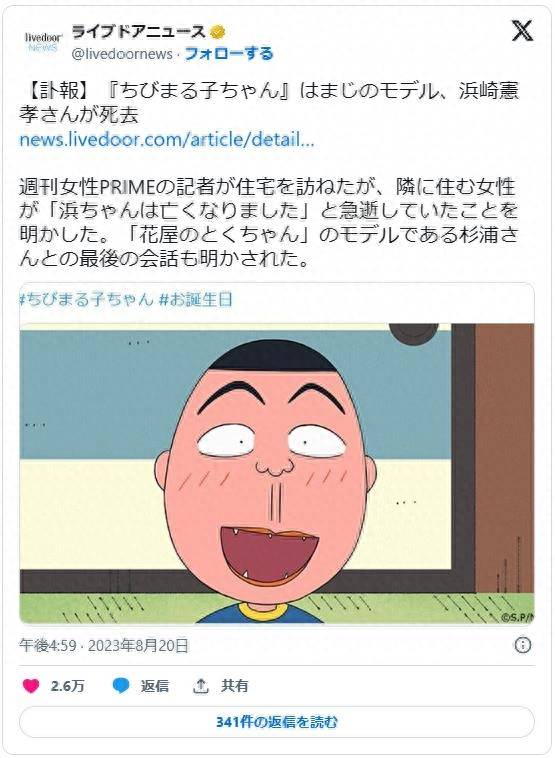This screenshot has height=758, width=555.
Task: Follow the account via フォローする
Action: click(x=229, y=54)
